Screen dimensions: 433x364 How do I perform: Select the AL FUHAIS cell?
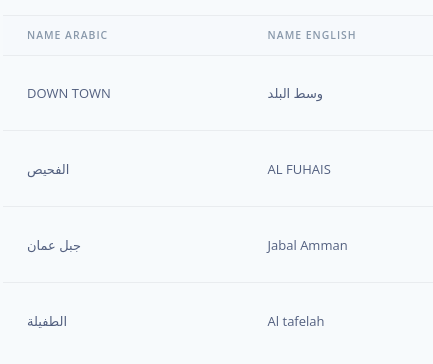point(299,170)
